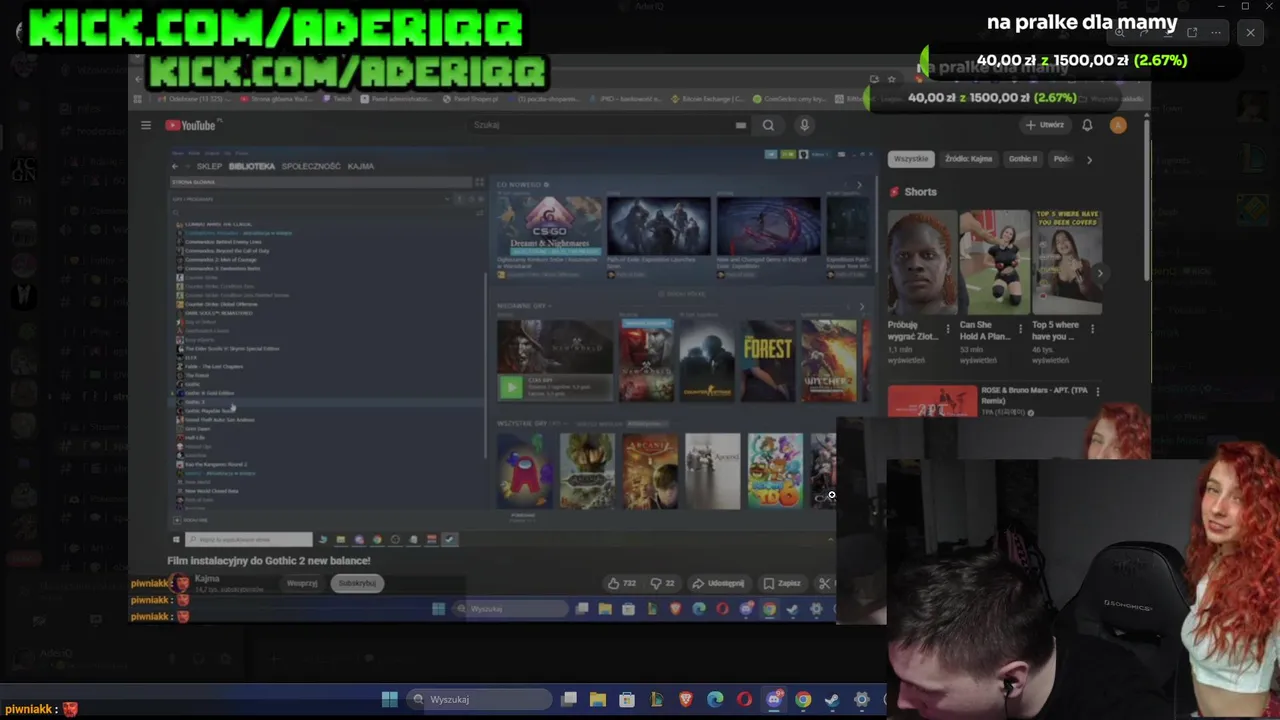Open the Can She Hold A Plan... Short

pos(994,262)
